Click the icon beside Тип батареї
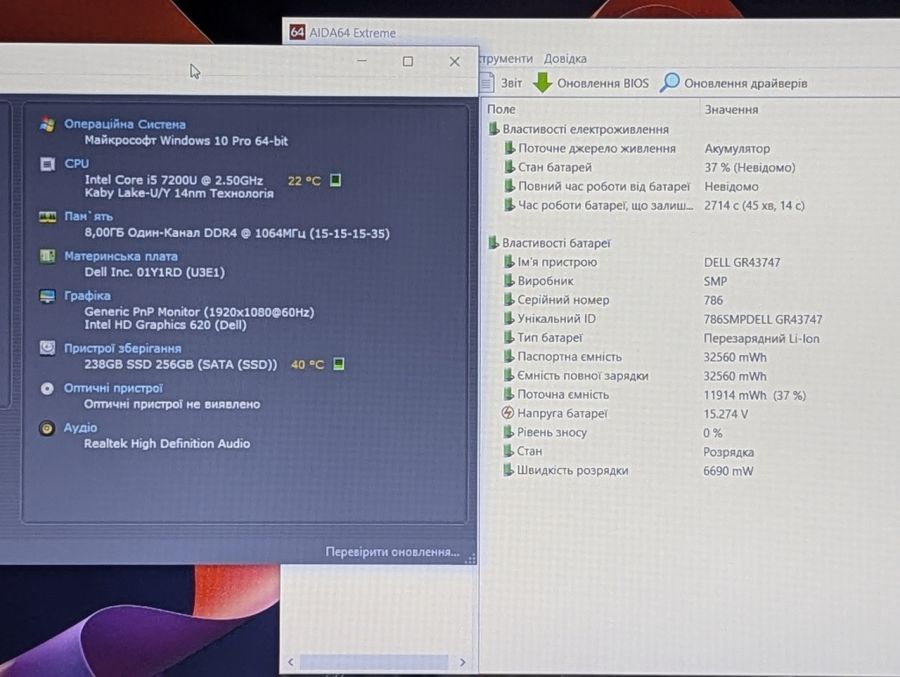The height and width of the screenshot is (677, 900). click(509, 338)
